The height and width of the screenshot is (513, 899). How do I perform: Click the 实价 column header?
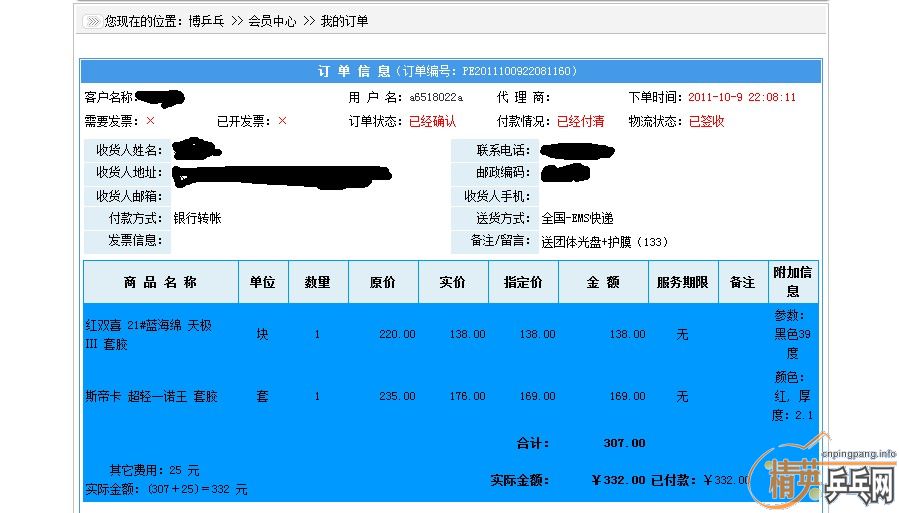pos(453,282)
